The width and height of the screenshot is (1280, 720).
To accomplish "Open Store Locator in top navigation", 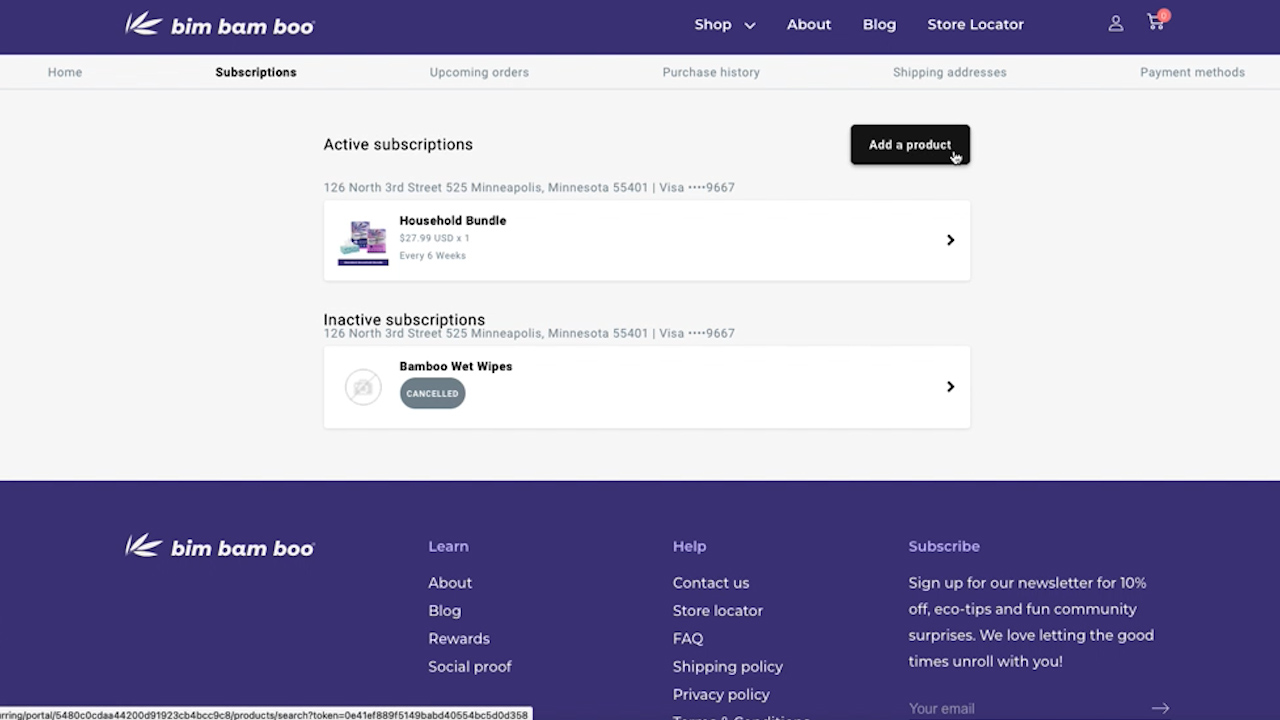I will 975,25.
